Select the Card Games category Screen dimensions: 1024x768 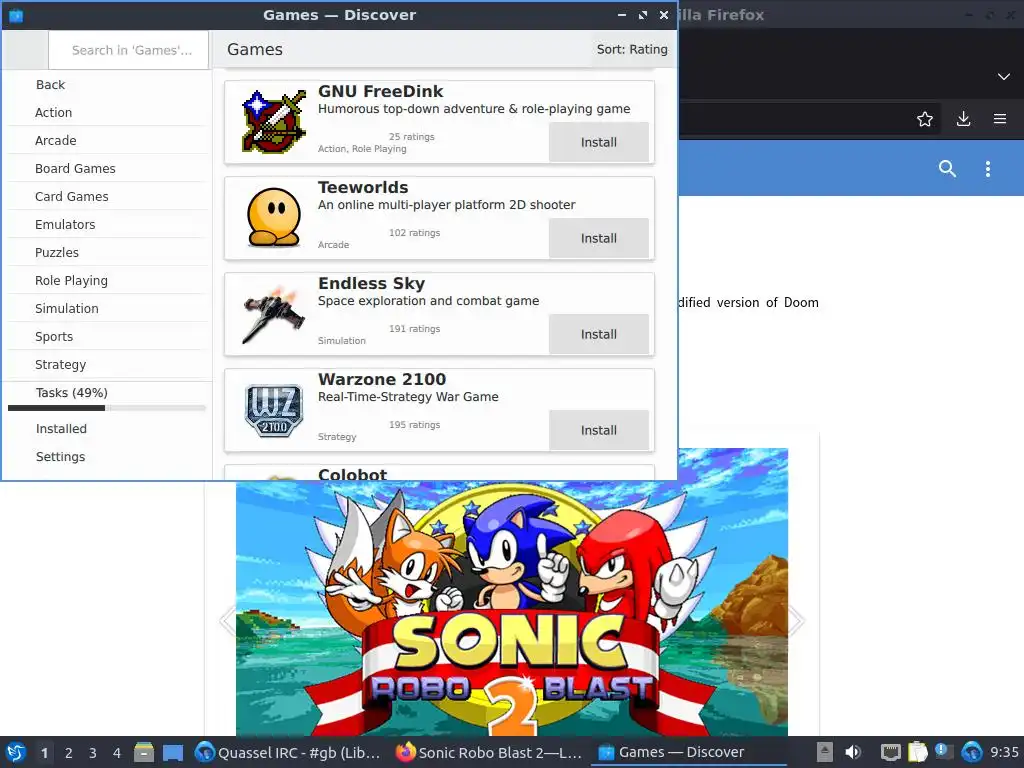[x=108, y=197]
